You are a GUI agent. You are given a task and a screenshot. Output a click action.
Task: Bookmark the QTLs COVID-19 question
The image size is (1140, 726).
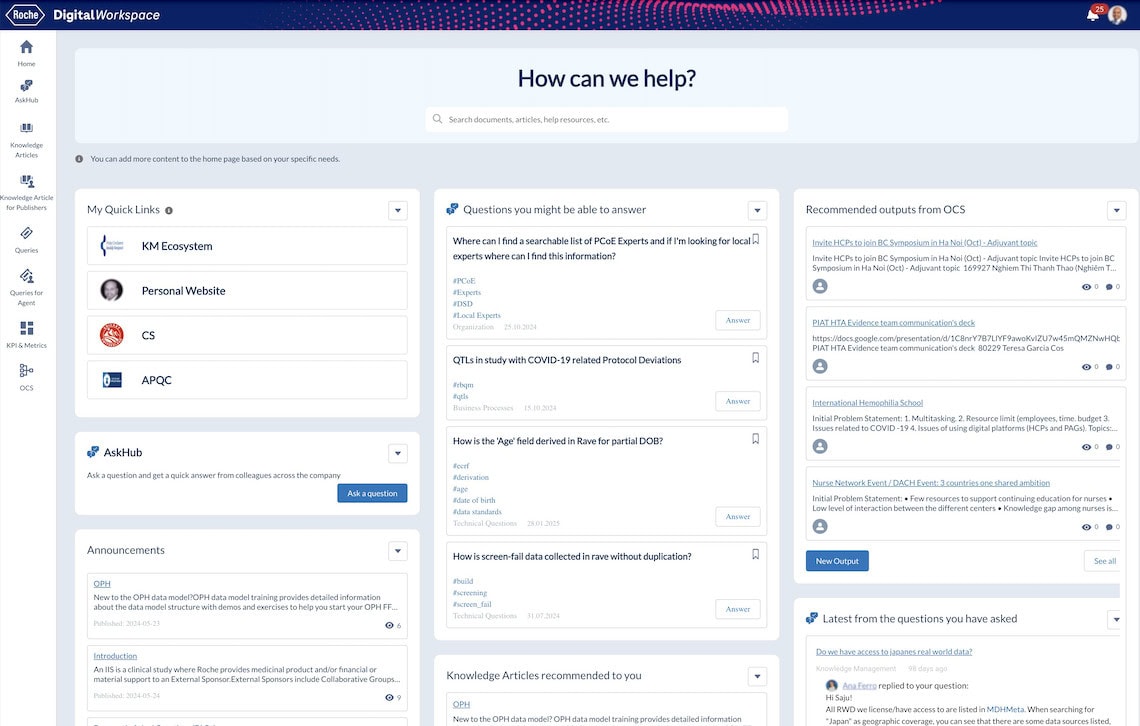click(755, 358)
